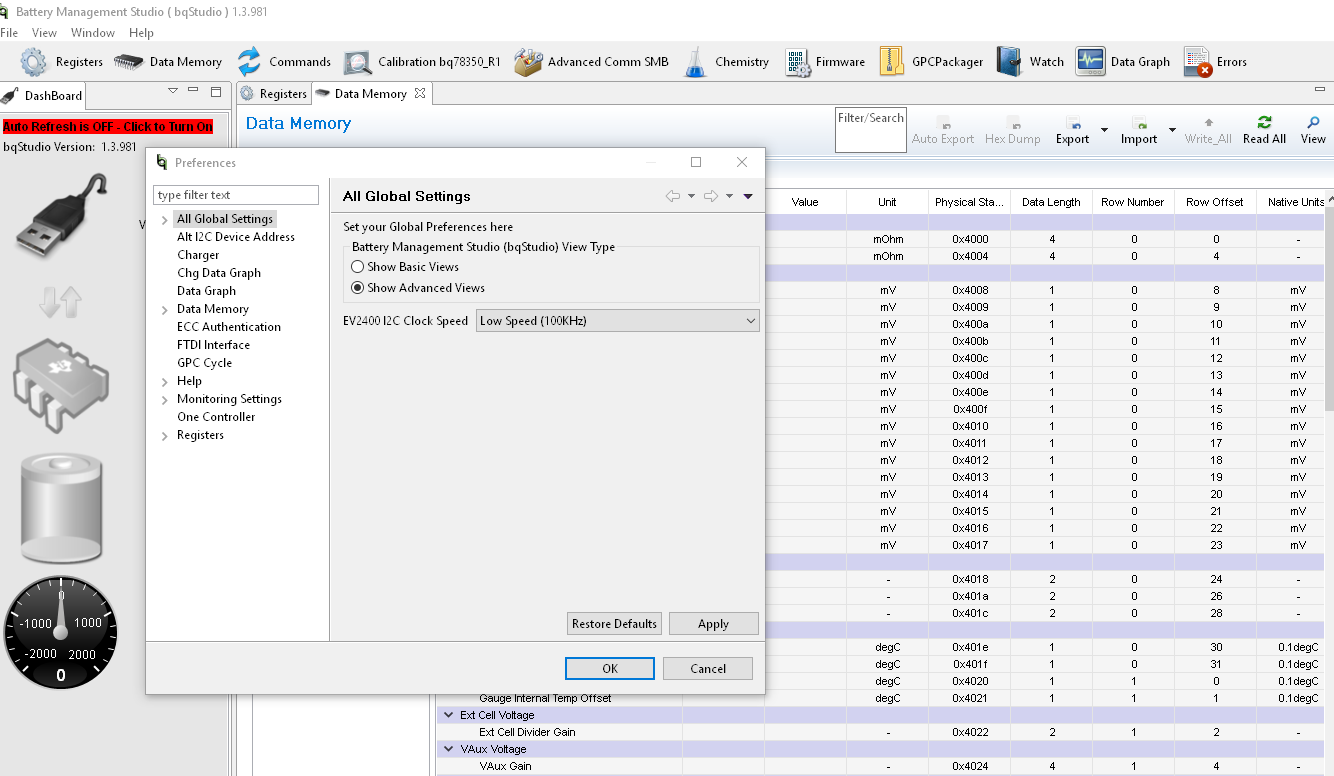Image resolution: width=1334 pixels, height=776 pixels.
Task: Go forward with the Preferences forward arrow
Action: [711, 196]
